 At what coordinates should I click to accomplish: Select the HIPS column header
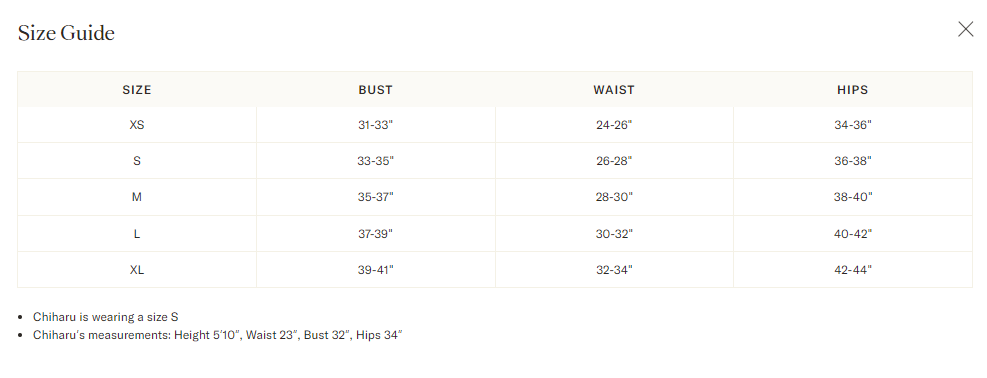852,90
